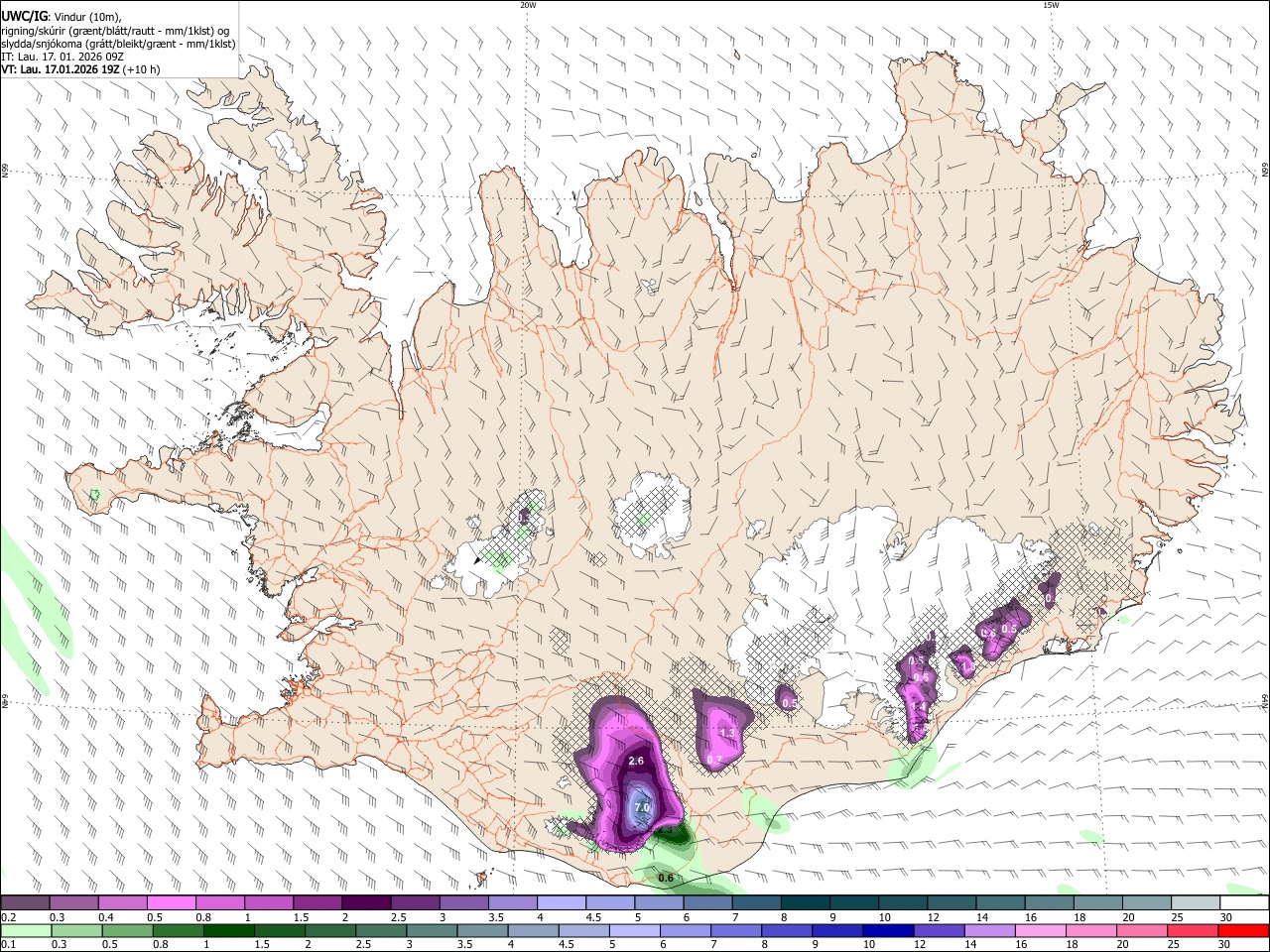The image size is (1270, 952).
Task: Select pink bottom-row swatch between 18 and 20
Action: [1091, 930]
